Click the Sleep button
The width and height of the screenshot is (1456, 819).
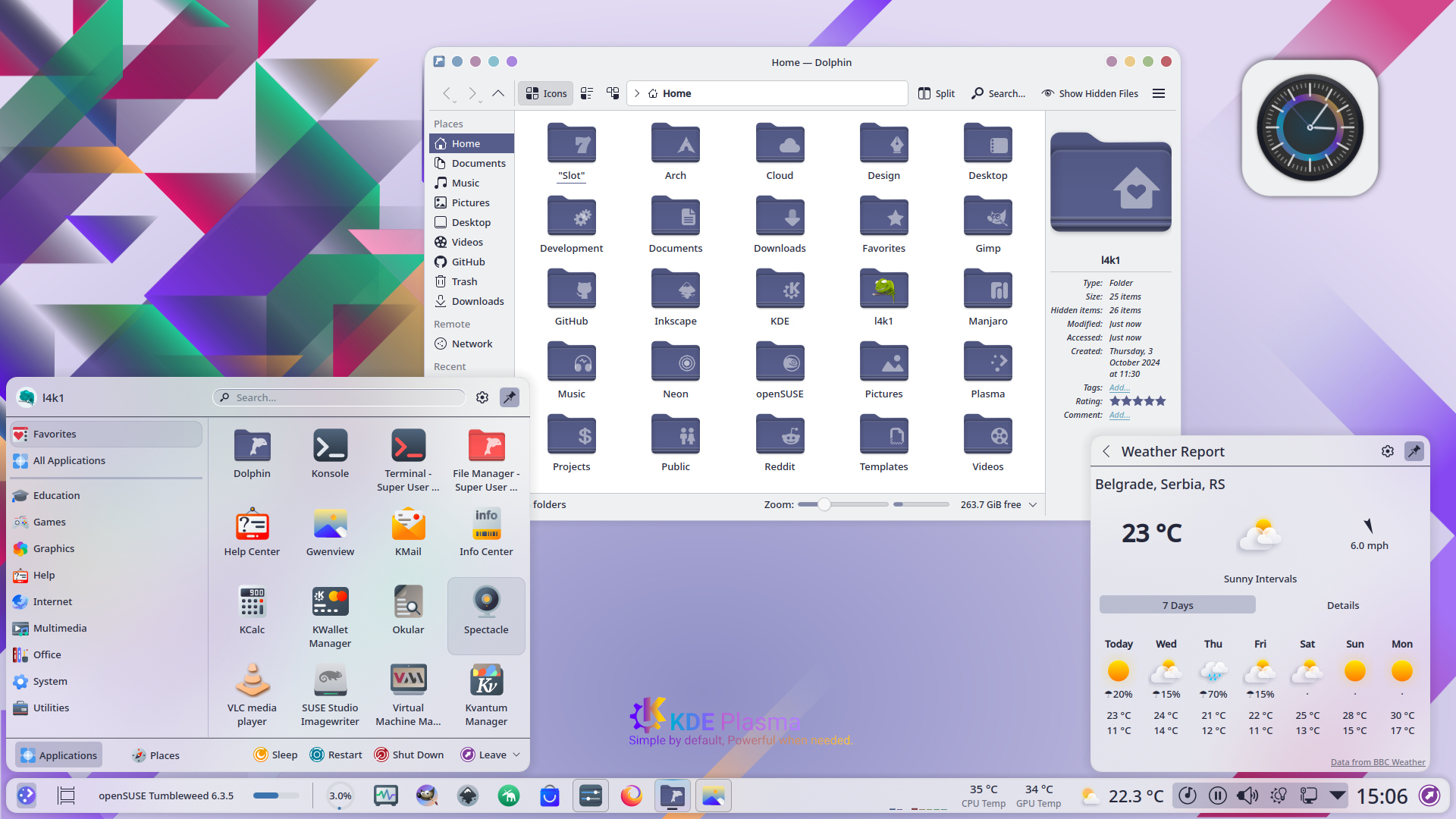pos(275,755)
